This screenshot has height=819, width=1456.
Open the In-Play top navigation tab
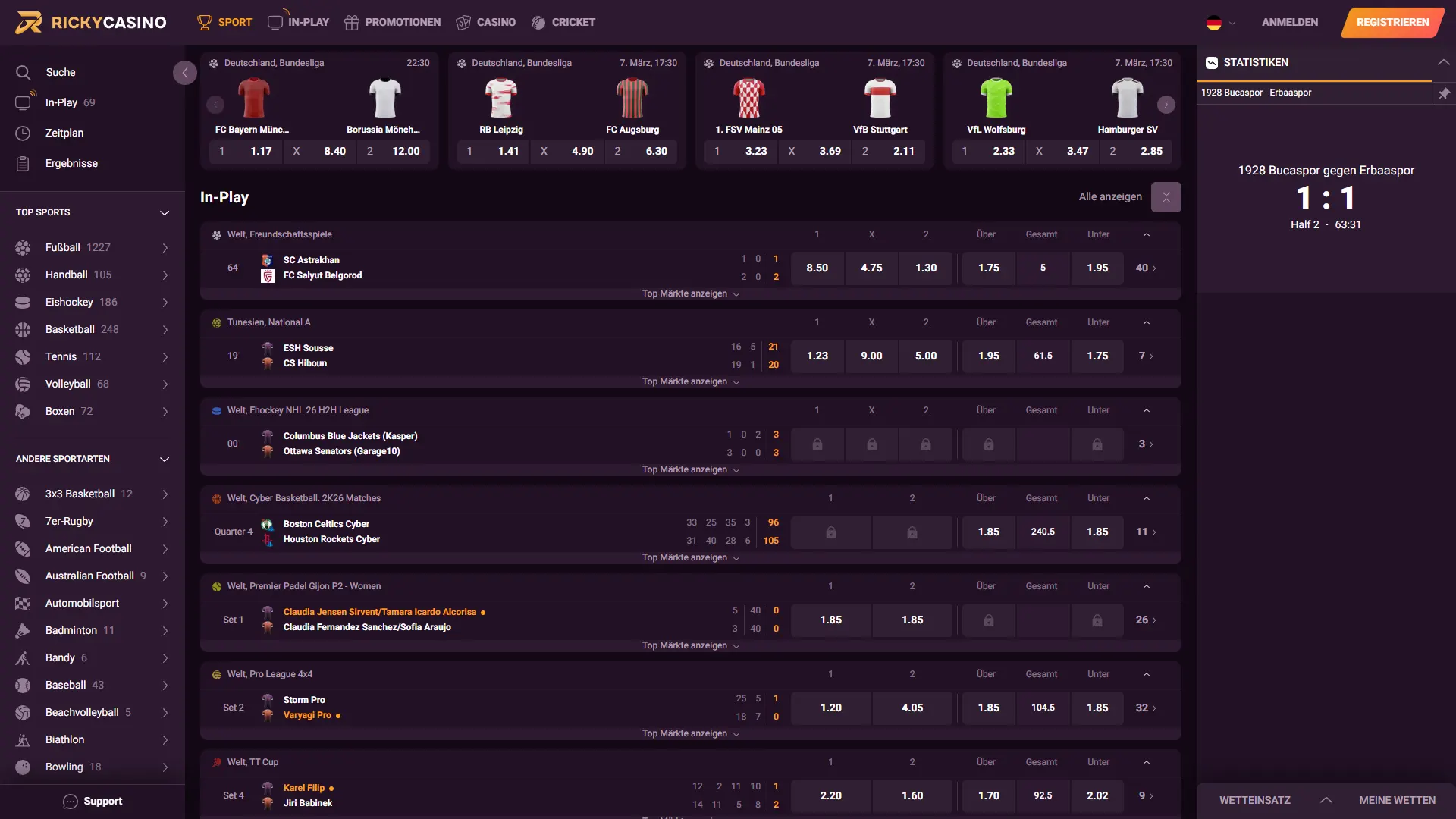pyautogui.click(x=298, y=22)
